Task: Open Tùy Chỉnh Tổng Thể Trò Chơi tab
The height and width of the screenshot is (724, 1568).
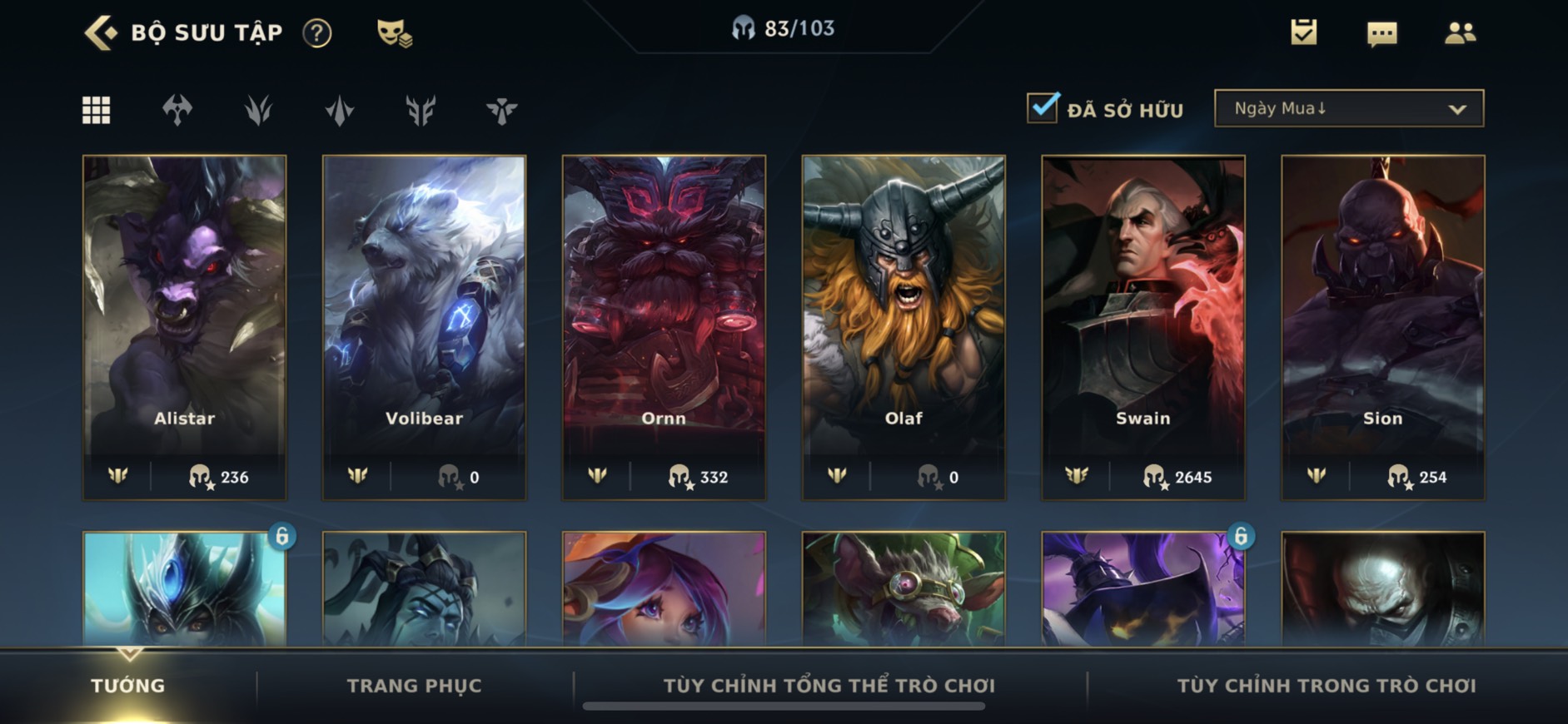Action: tap(829, 686)
